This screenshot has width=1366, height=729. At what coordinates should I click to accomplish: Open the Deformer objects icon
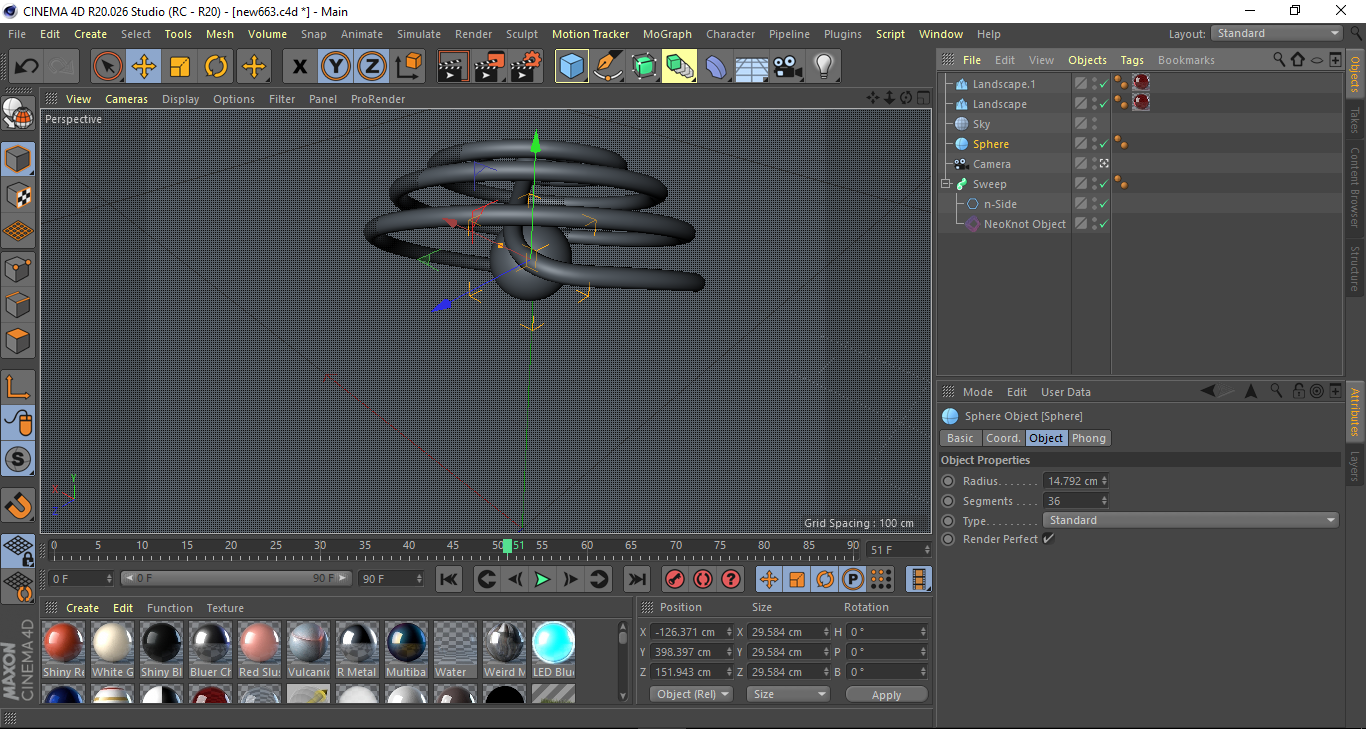coord(716,67)
